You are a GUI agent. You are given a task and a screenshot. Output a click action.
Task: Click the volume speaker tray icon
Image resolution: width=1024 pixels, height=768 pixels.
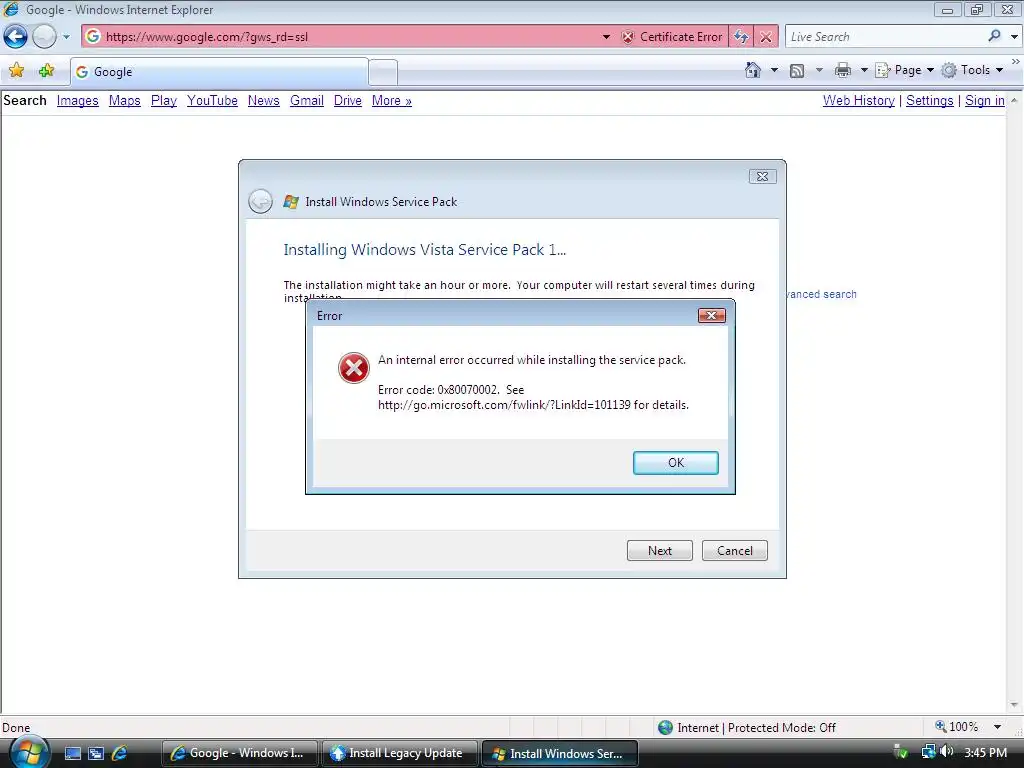coord(946,752)
